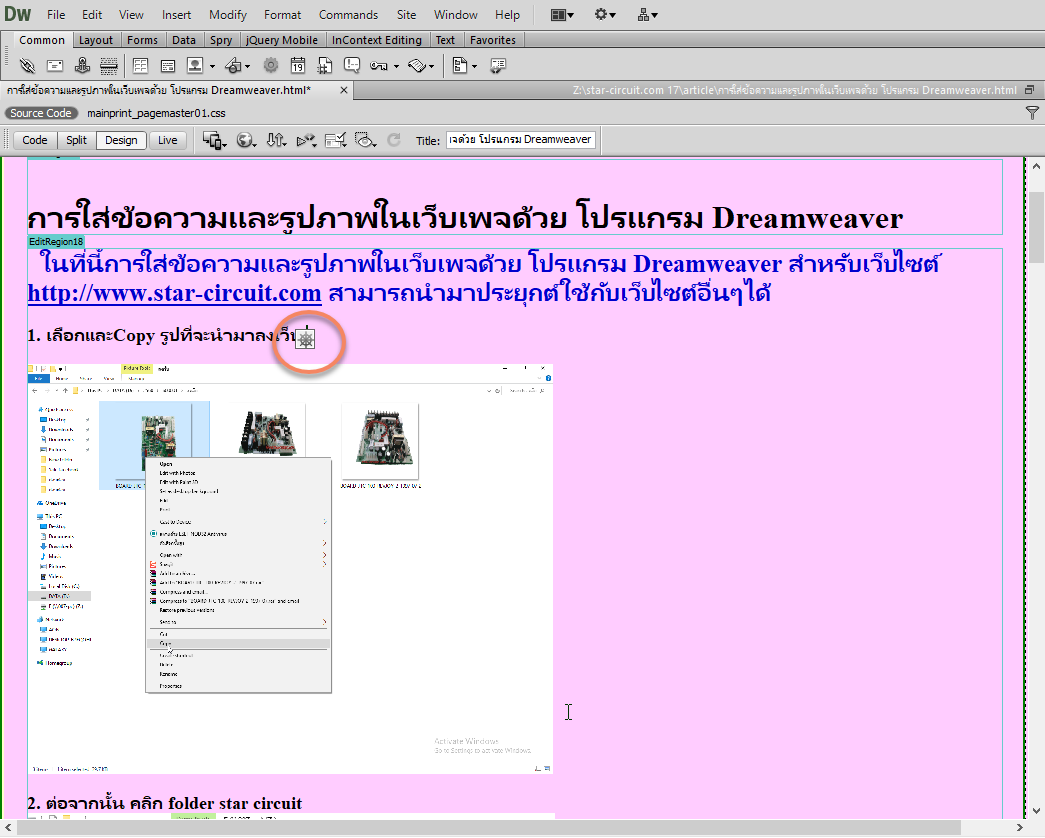Click the EditRegion18 region tag

click(56, 242)
